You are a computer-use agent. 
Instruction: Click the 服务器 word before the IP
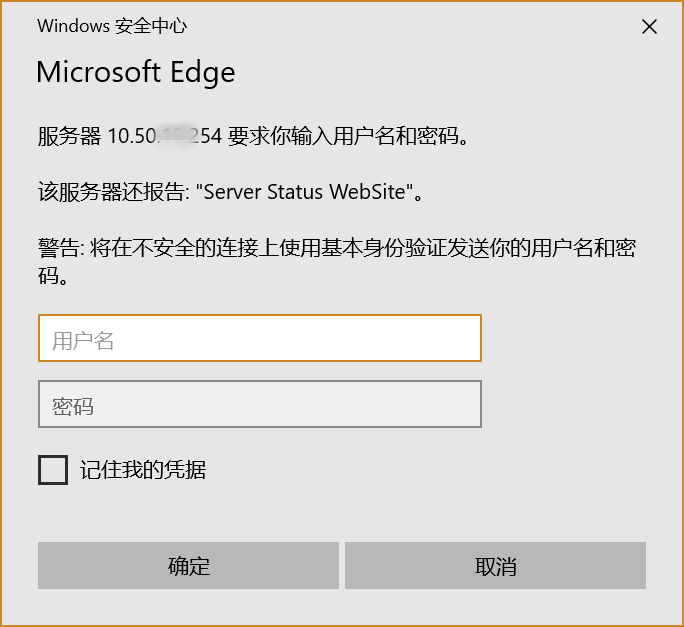point(68,136)
